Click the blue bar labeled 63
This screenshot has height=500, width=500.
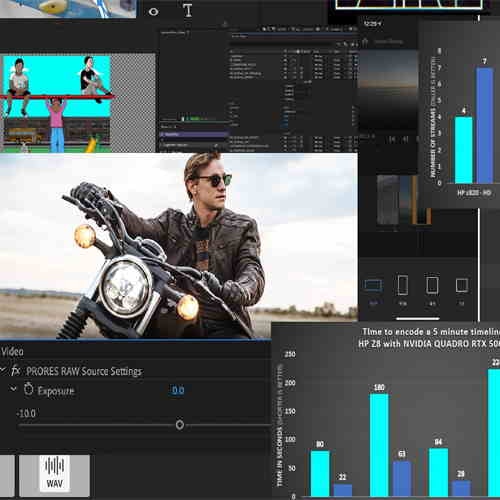[402, 479]
